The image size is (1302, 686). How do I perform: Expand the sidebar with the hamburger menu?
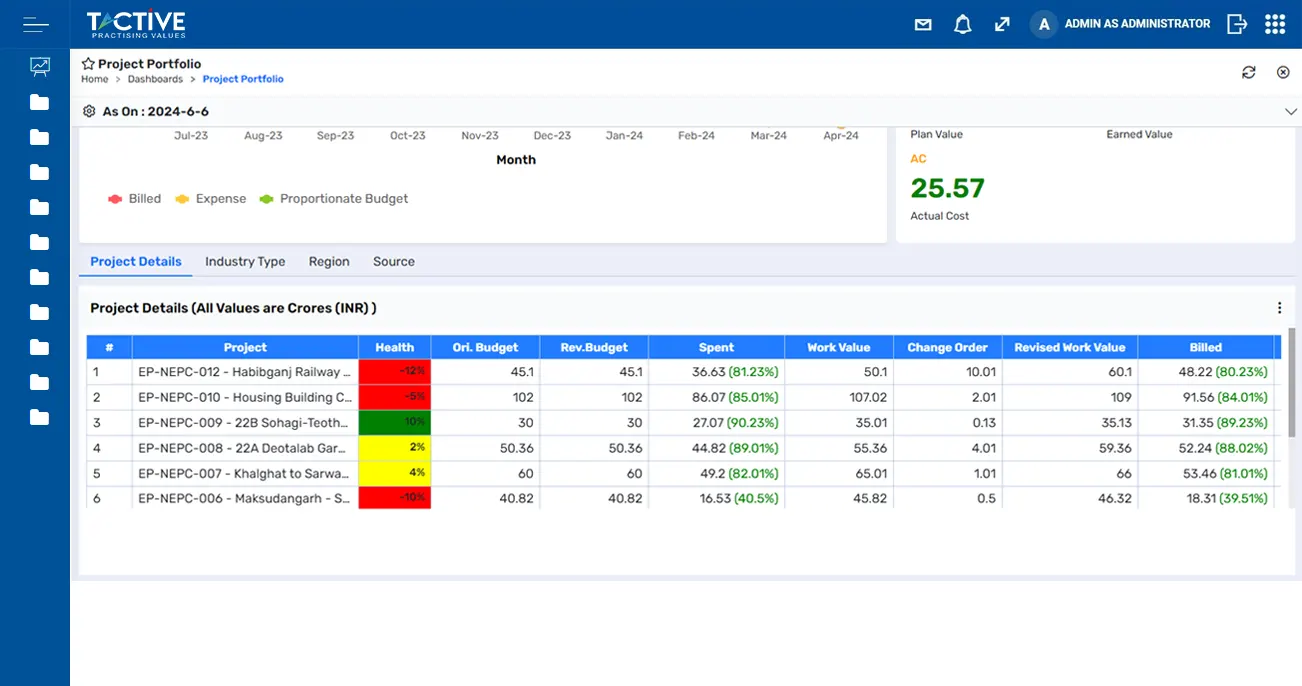(35, 24)
